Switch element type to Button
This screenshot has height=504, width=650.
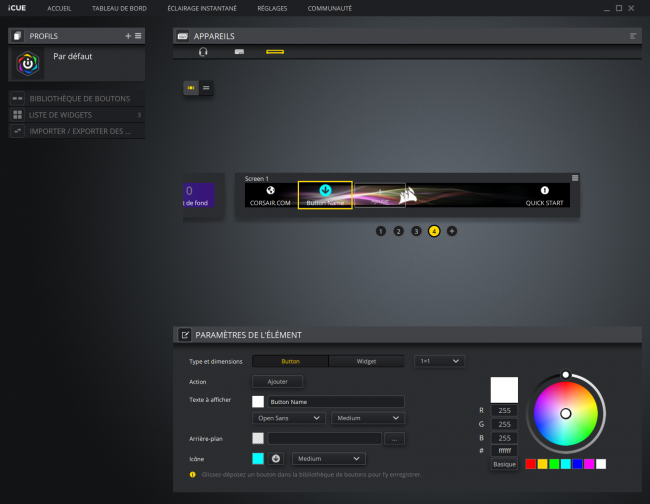[290, 361]
